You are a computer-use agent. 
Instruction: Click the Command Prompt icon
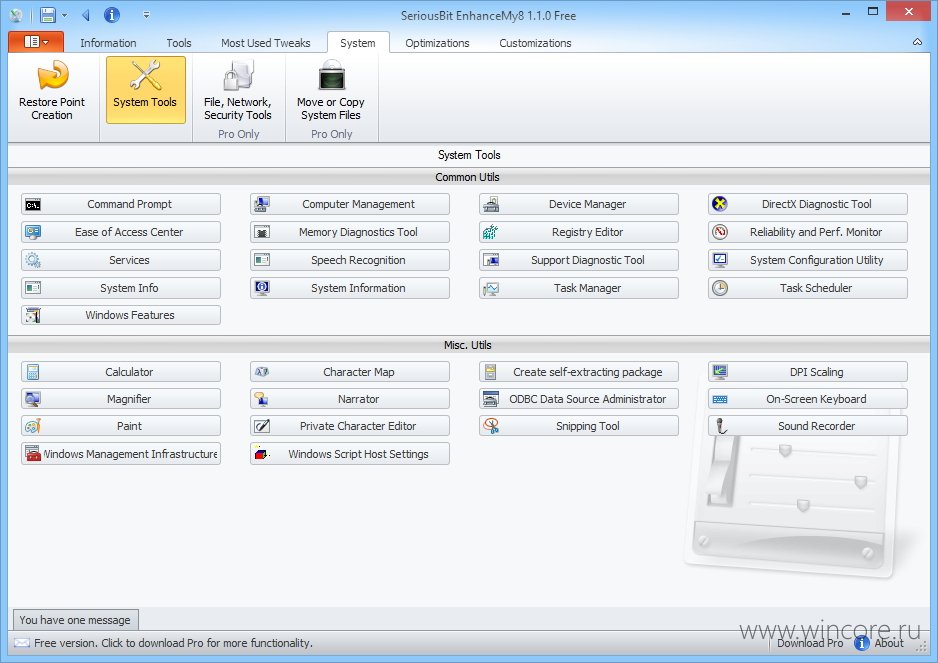33,205
